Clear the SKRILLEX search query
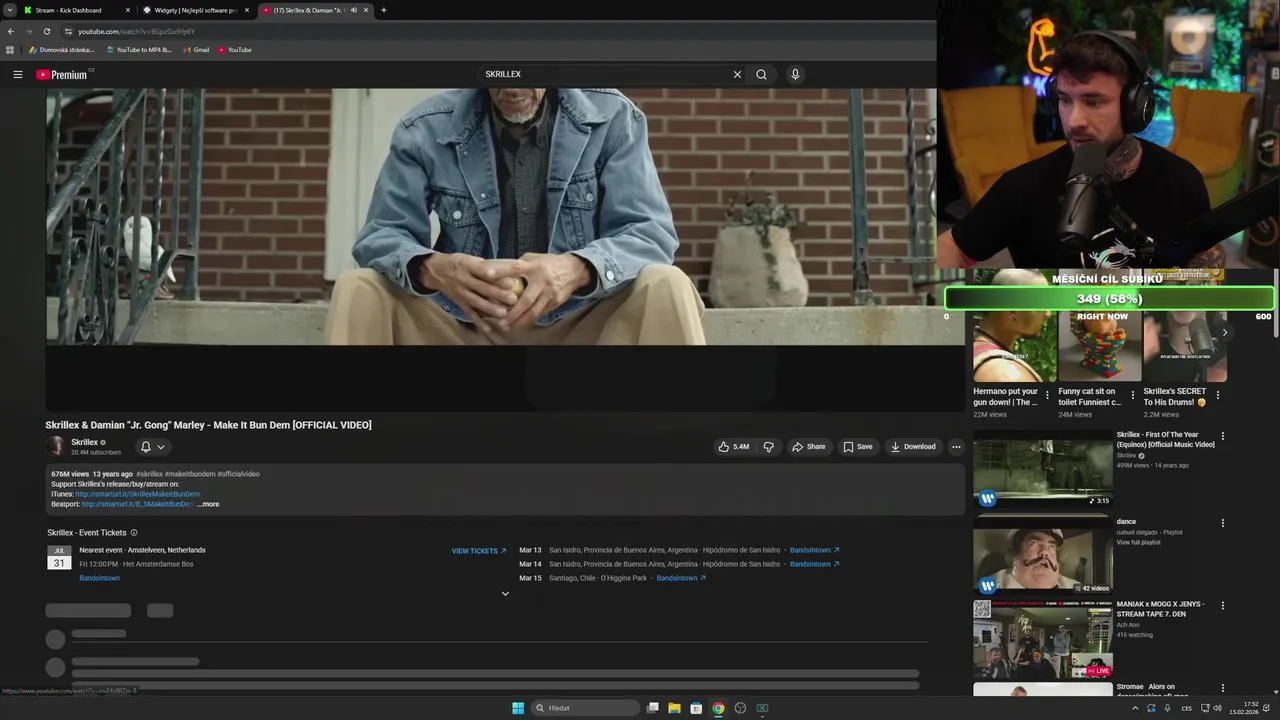Viewport: 1280px width, 720px height. point(737,74)
